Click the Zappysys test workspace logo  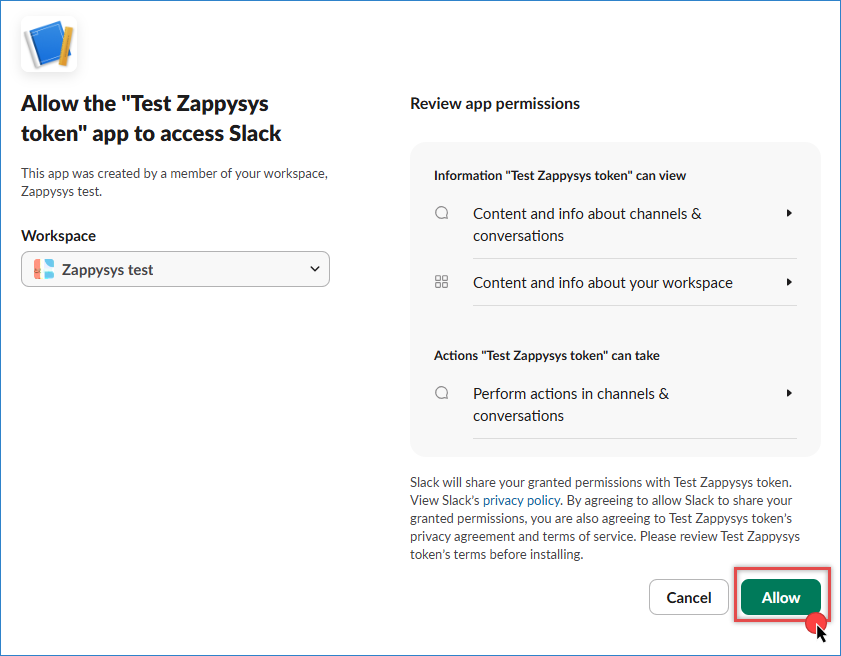click(44, 269)
